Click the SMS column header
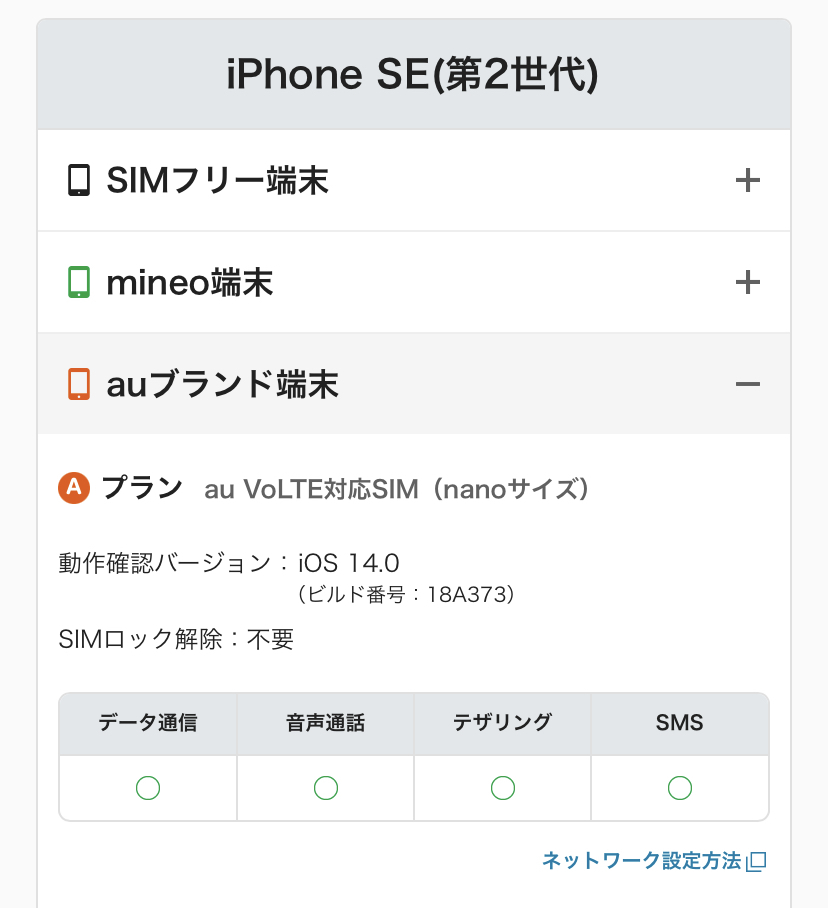The height and width of the screenshot is (908, 828). click(680, 723)
